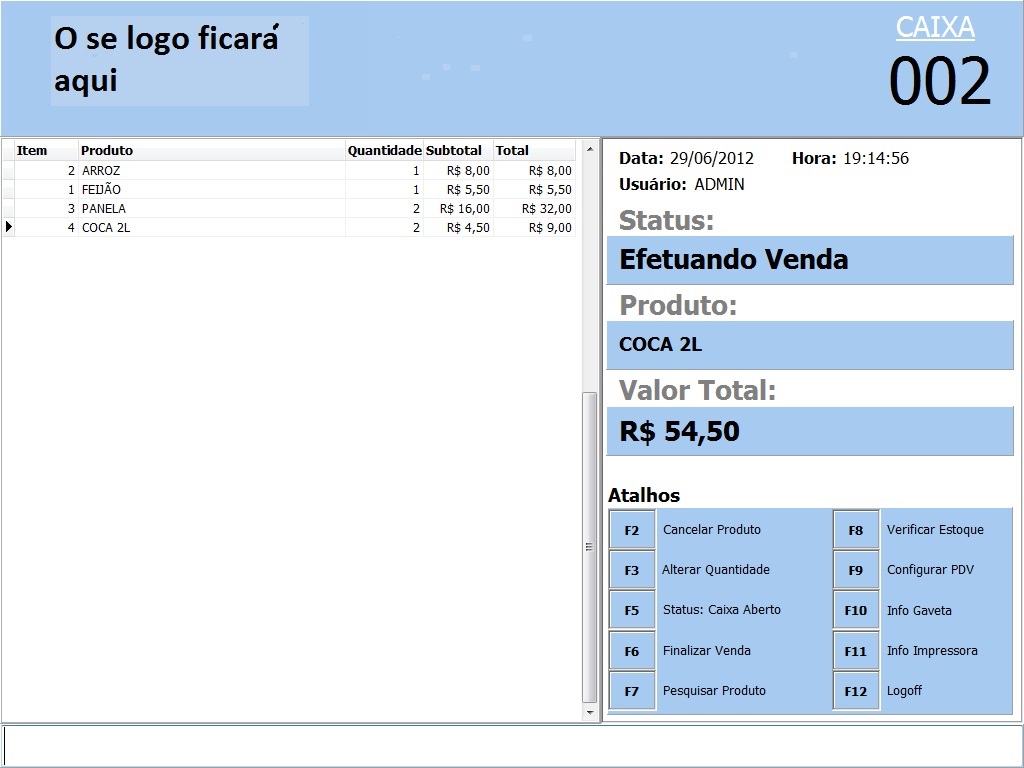Click the F11 Info Impressora button
Screen dimensions: 1024x768
[856, 651]
